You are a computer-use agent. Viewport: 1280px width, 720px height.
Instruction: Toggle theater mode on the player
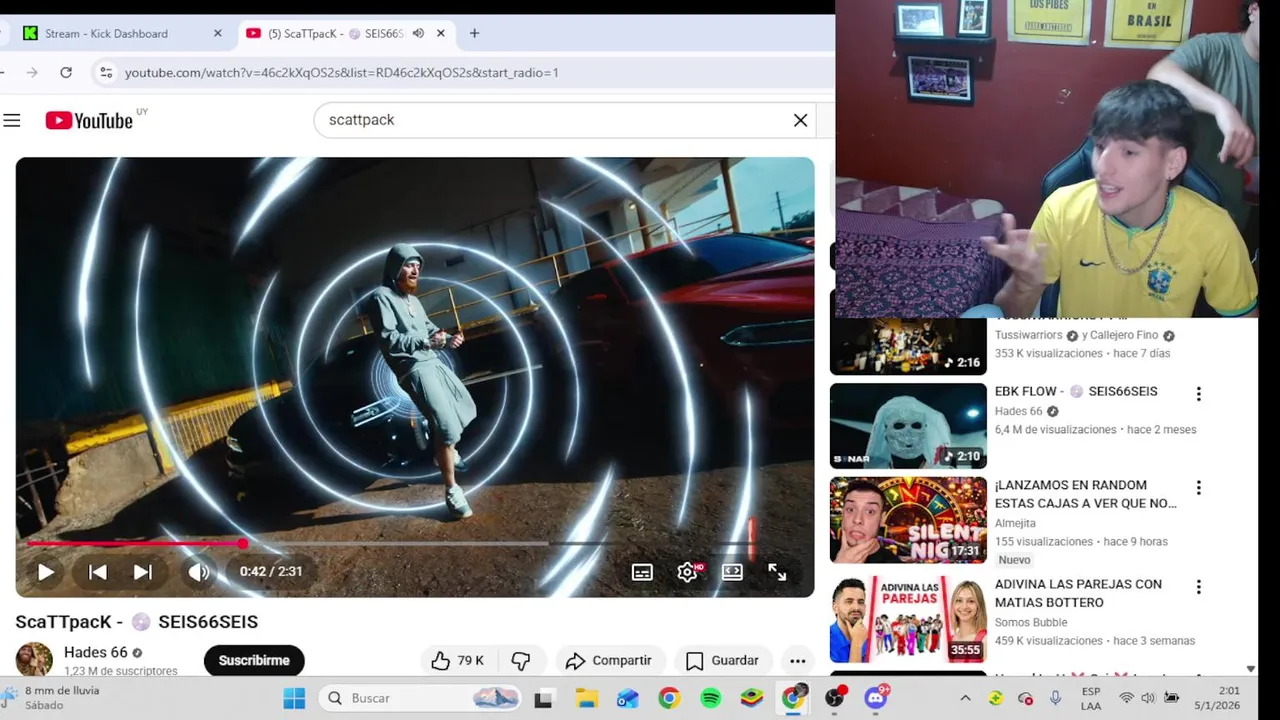pos(732,572)
